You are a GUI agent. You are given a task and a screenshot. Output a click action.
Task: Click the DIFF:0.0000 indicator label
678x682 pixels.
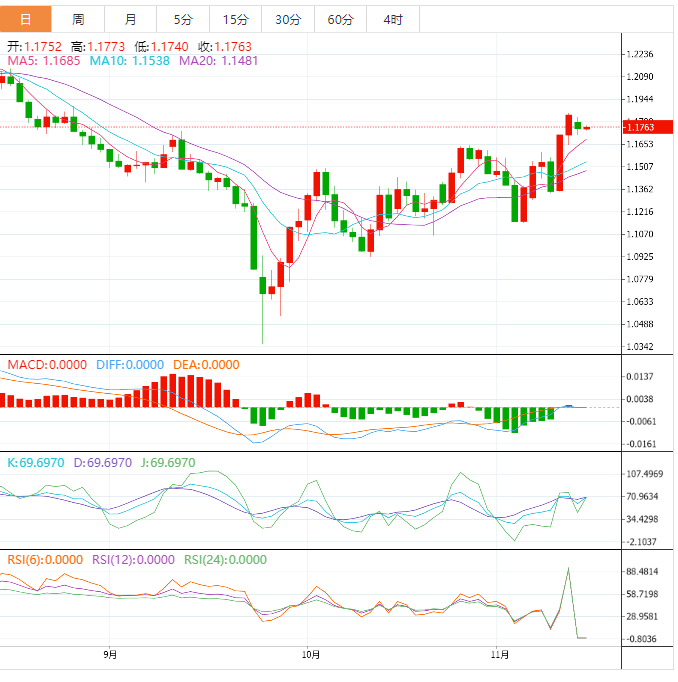point(130,365)
